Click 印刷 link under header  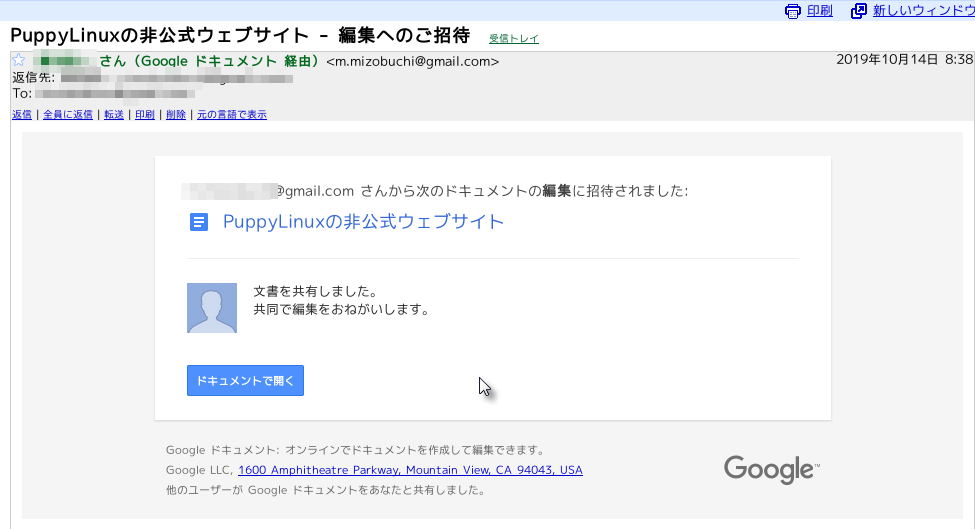click(145, 114)
